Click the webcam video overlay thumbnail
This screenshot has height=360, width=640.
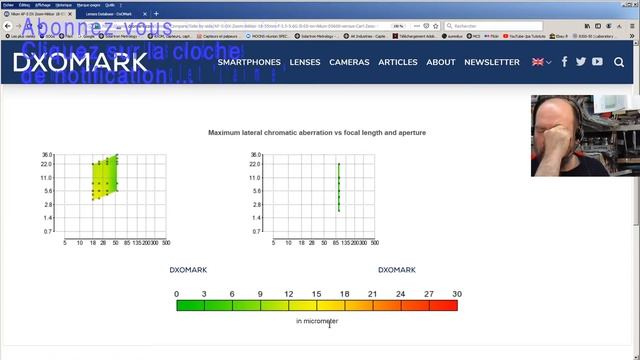click(585, 136)
